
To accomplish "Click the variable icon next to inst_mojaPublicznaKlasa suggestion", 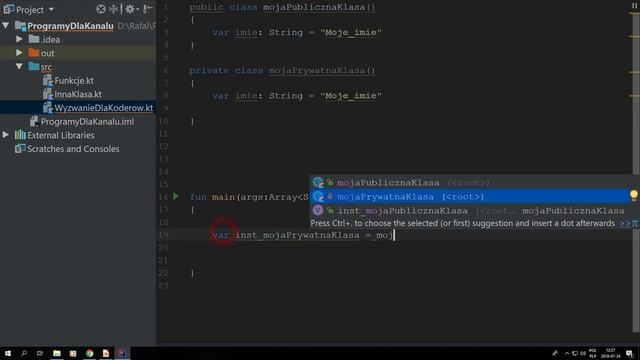I will (318, 211).
